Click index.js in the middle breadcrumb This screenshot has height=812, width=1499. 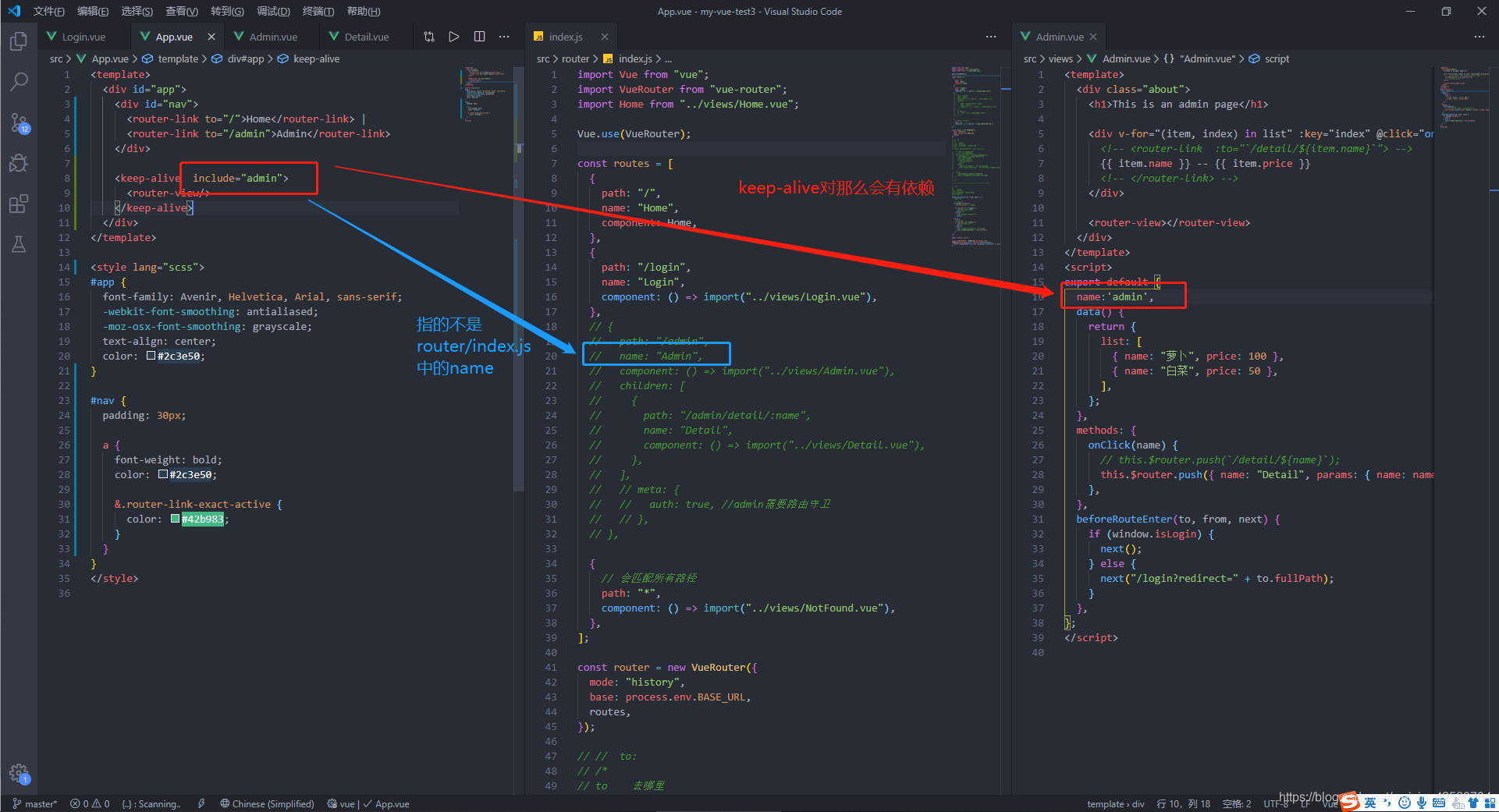[635, 59]
